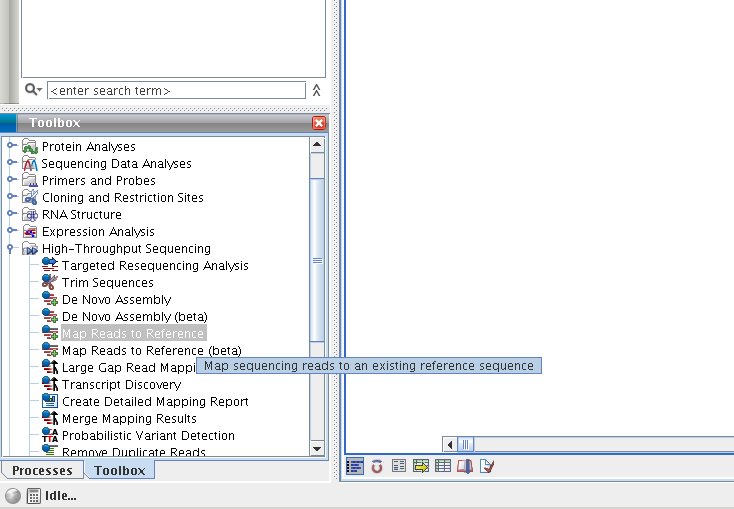Click the yellow arrow view icon in bottom toolbar

tap(421, 466)
